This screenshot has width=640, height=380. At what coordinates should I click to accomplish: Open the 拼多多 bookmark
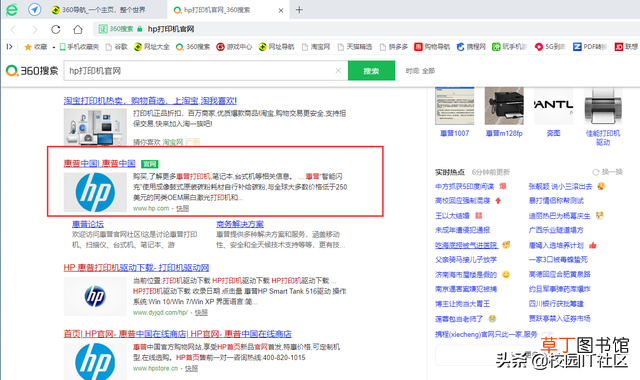pyautogui.click(x=394, y=47)
